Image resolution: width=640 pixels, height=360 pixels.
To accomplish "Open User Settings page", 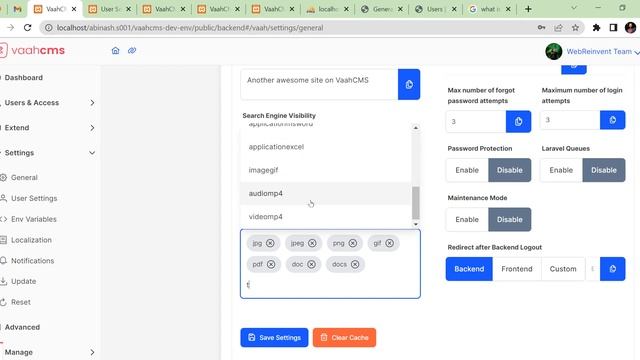I will 34,198.
